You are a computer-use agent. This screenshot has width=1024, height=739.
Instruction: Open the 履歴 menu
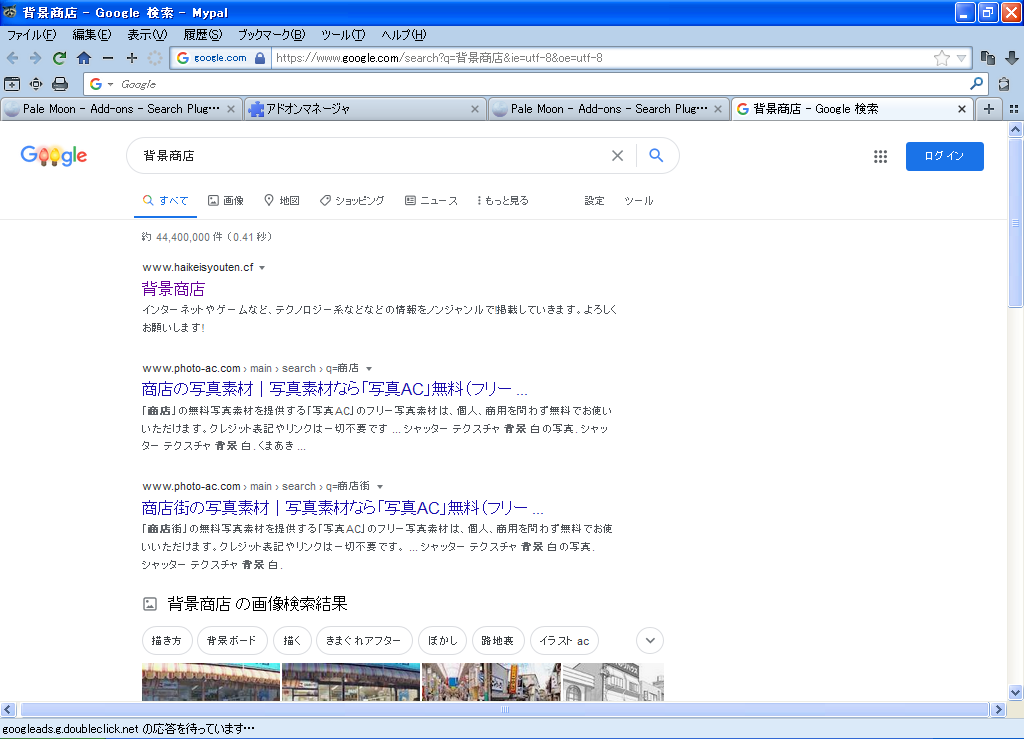coord(202,35)
